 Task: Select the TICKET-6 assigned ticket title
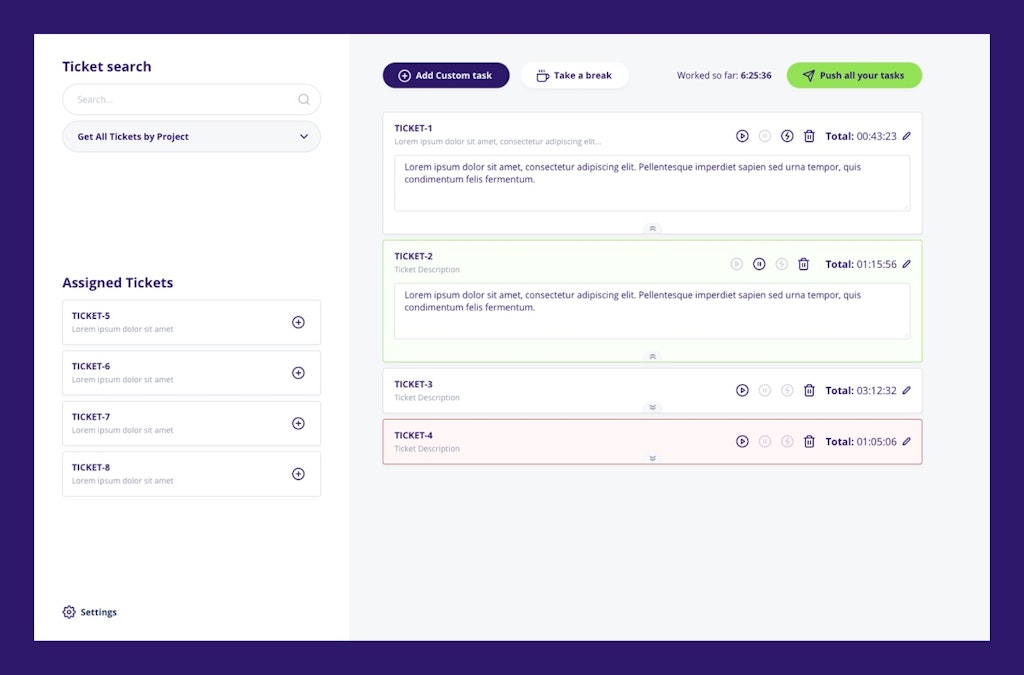pyautogui.click(x=91, y=366)
